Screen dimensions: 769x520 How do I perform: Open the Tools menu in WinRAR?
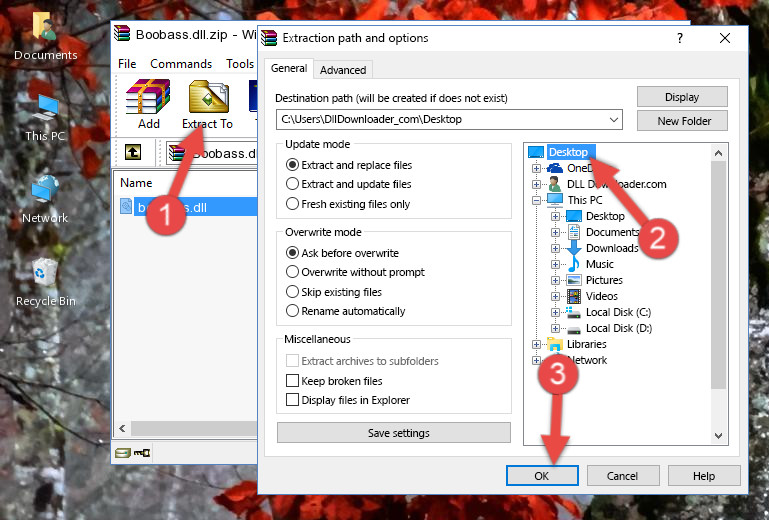pos(240,64)
